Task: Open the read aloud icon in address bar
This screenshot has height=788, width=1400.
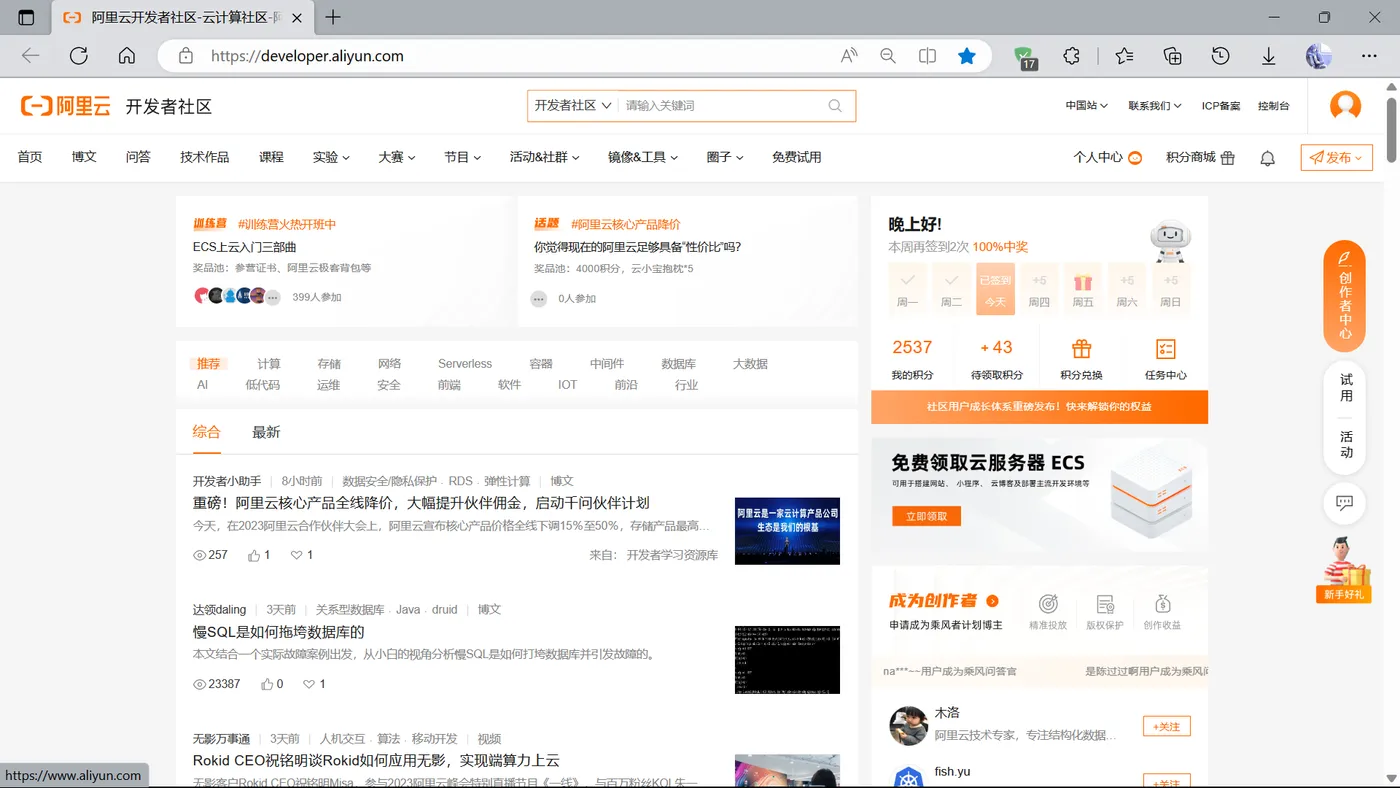Action: [x=849, y=56]
